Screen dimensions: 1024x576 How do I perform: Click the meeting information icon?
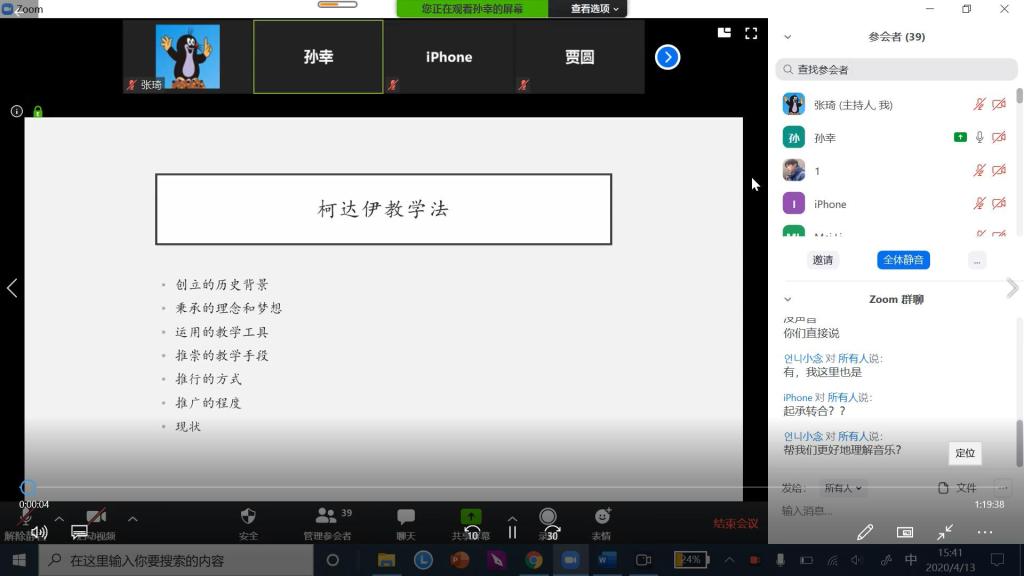[x=17, y=112]
